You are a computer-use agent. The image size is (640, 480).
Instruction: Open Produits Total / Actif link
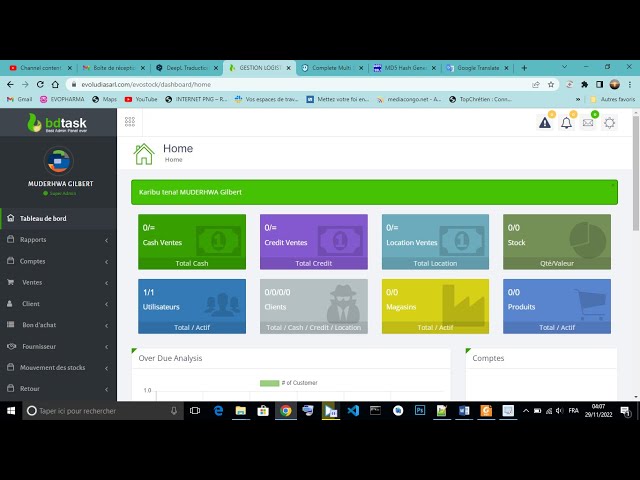557,328
